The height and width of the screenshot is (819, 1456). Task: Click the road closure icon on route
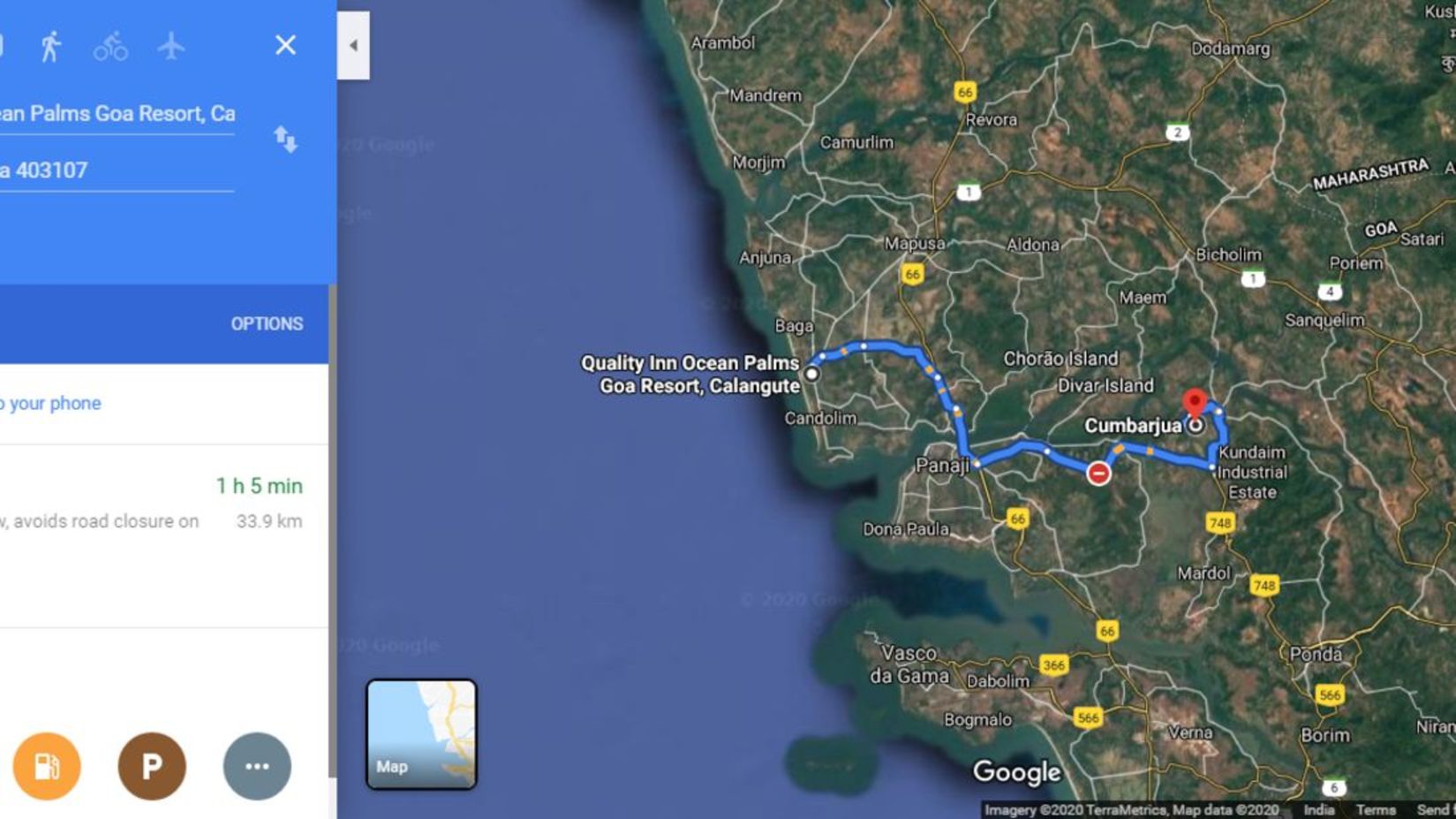1098,474
